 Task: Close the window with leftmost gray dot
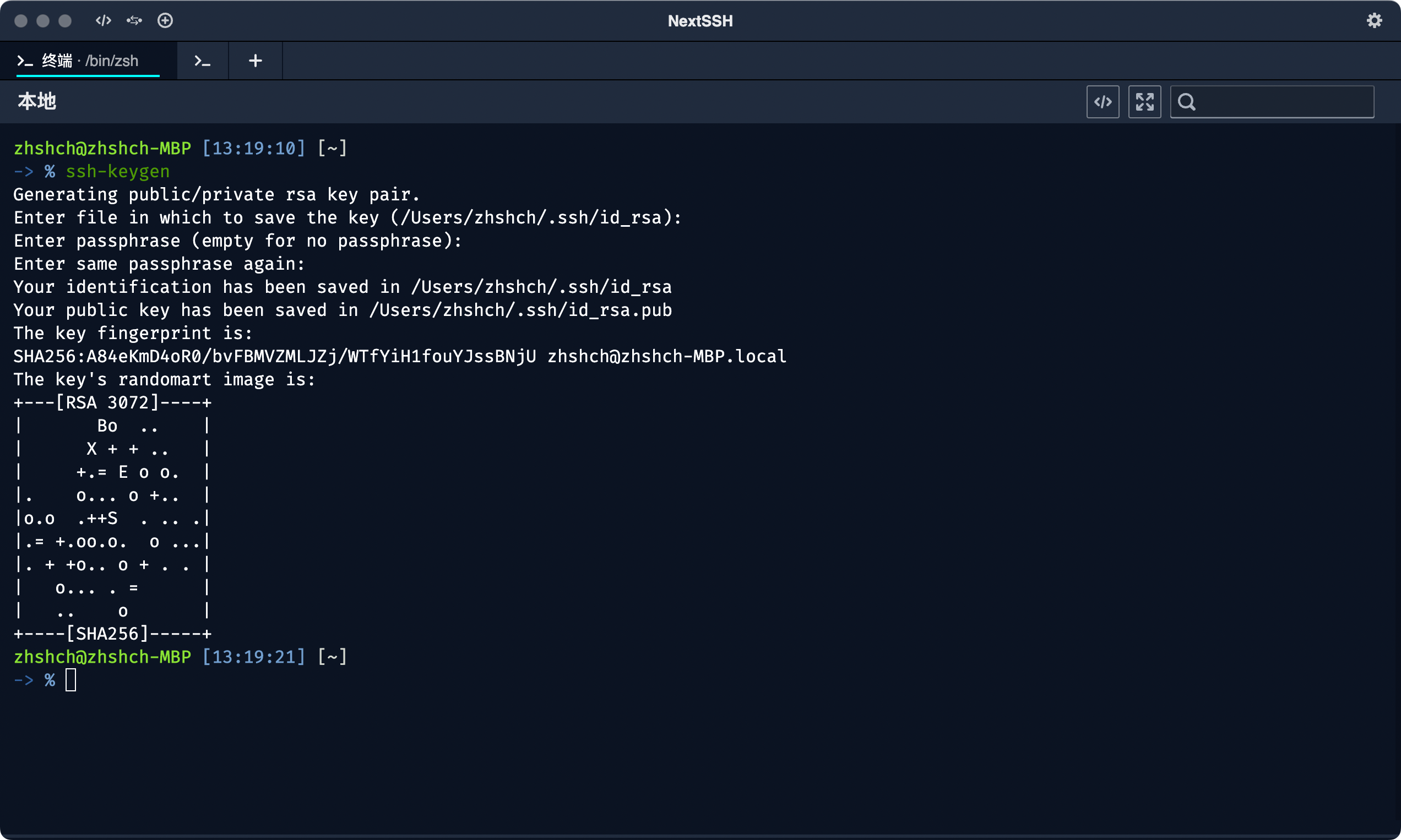point(21,21)
